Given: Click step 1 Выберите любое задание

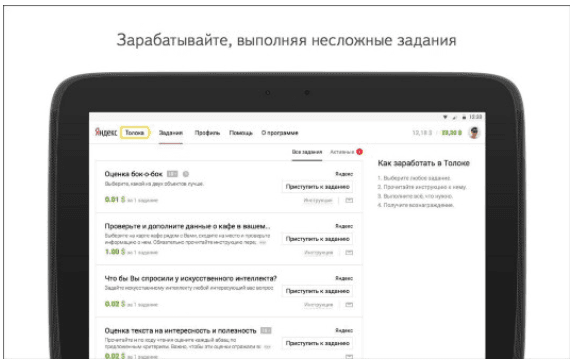Looking at the screenshot, I should click(x=414, y=178).
